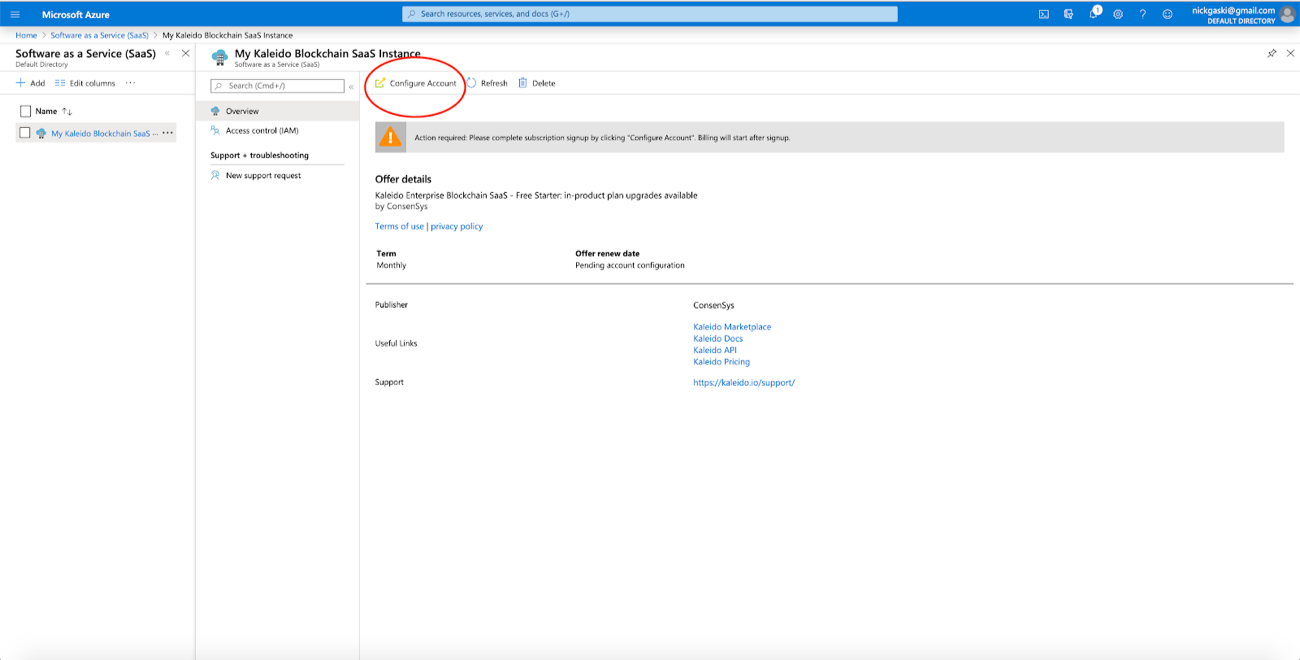Open Terms of use link
The width and height of the screenshot is (1300, 660).
(x=399, y=226)
